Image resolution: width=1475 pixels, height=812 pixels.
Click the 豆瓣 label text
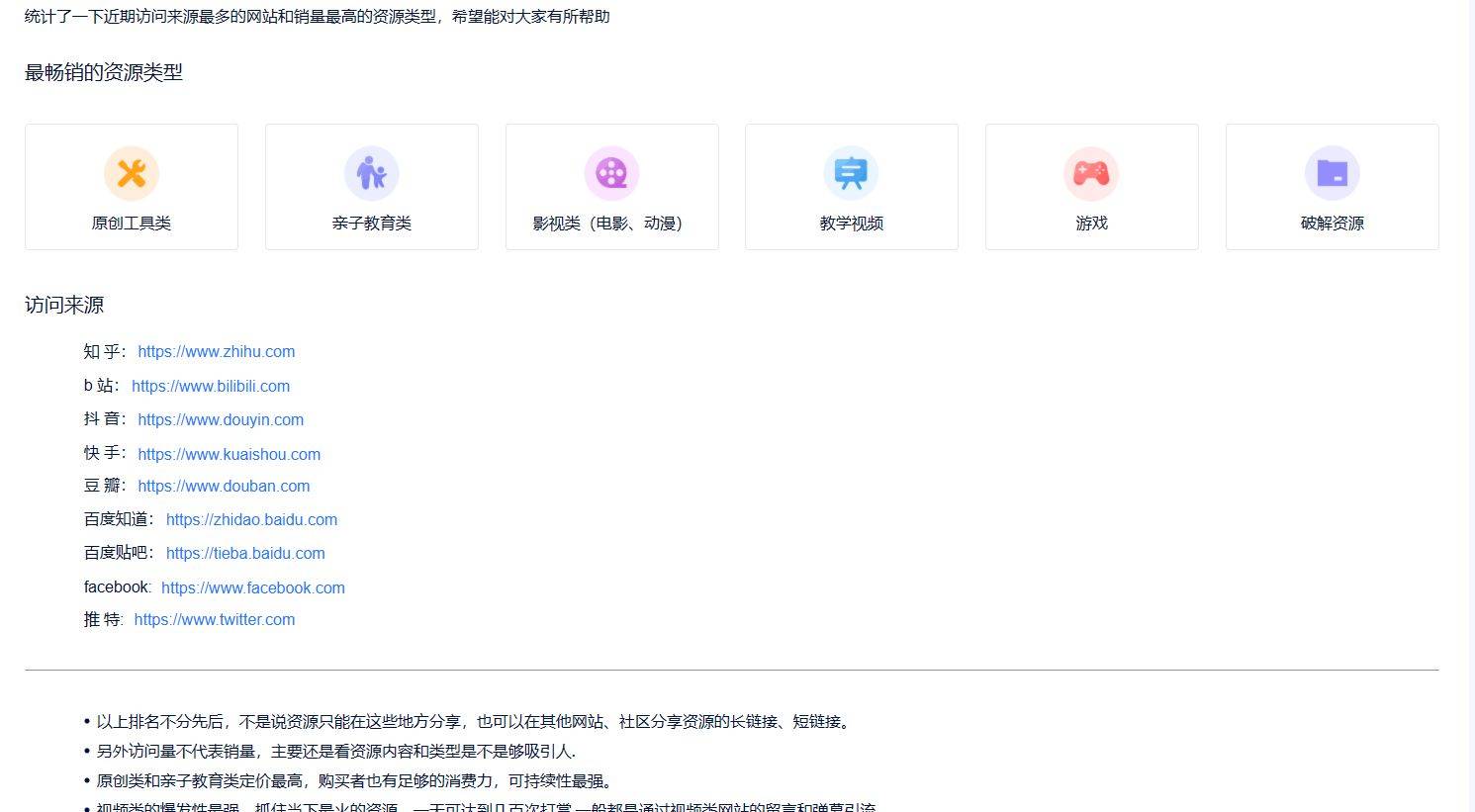(x=104, y=486)
